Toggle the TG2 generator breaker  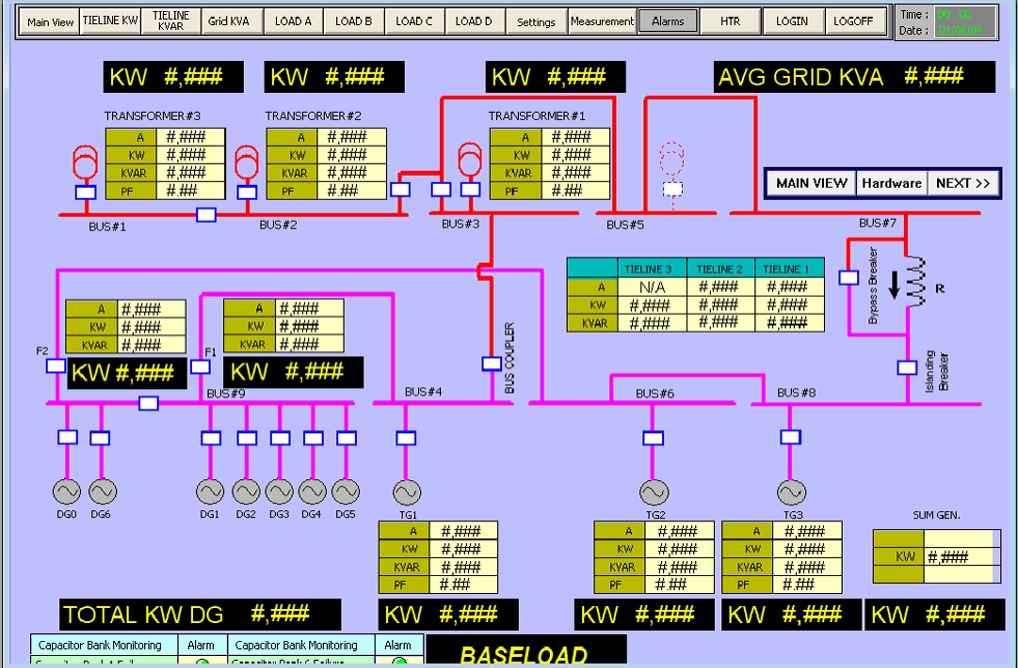click(653, 437)
